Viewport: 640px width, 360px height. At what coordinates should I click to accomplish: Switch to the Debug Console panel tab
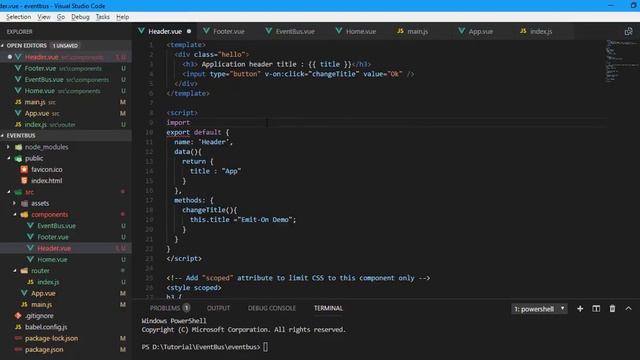tap(271, 308)
